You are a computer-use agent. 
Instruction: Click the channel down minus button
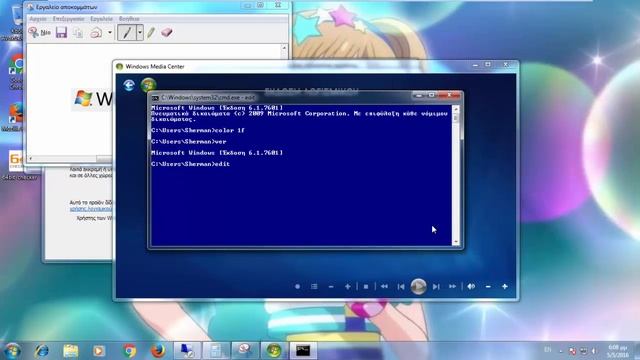331,287
